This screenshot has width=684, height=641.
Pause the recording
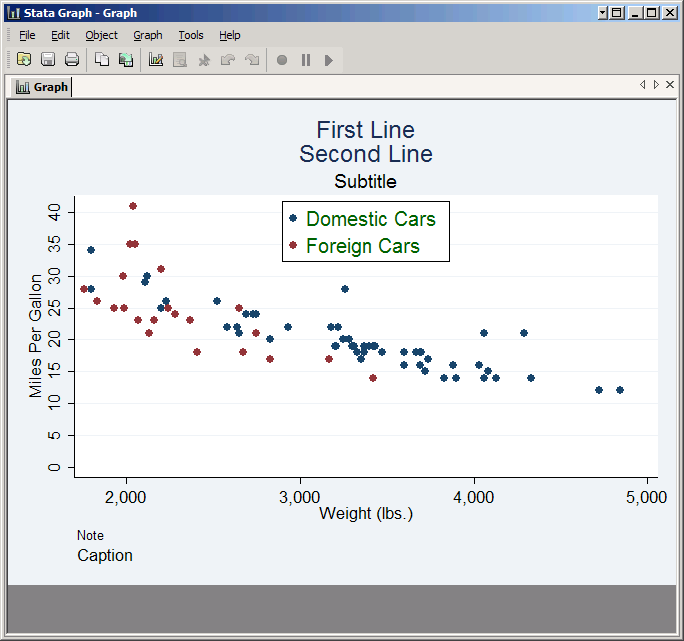tap(306, 60)
